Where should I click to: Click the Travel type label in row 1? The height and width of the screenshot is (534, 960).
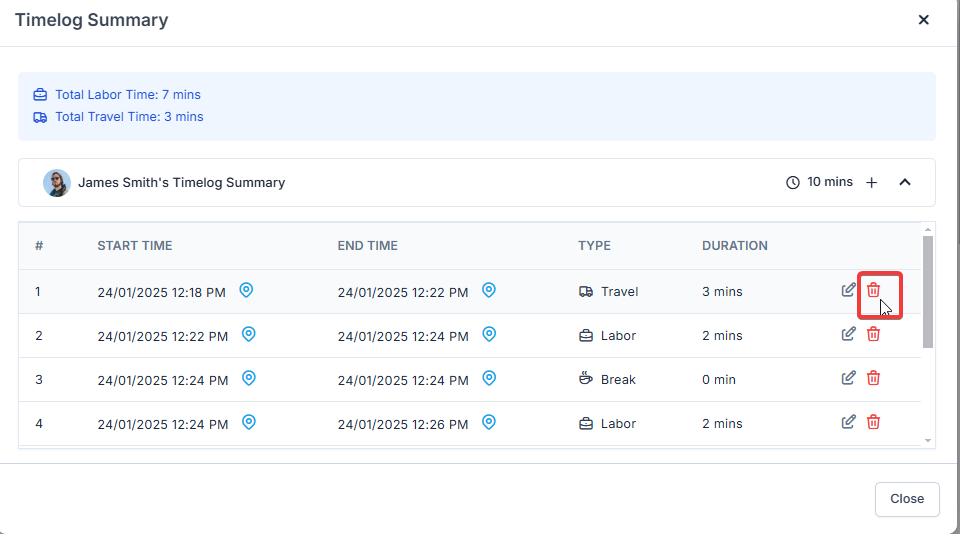click(620, 291)
